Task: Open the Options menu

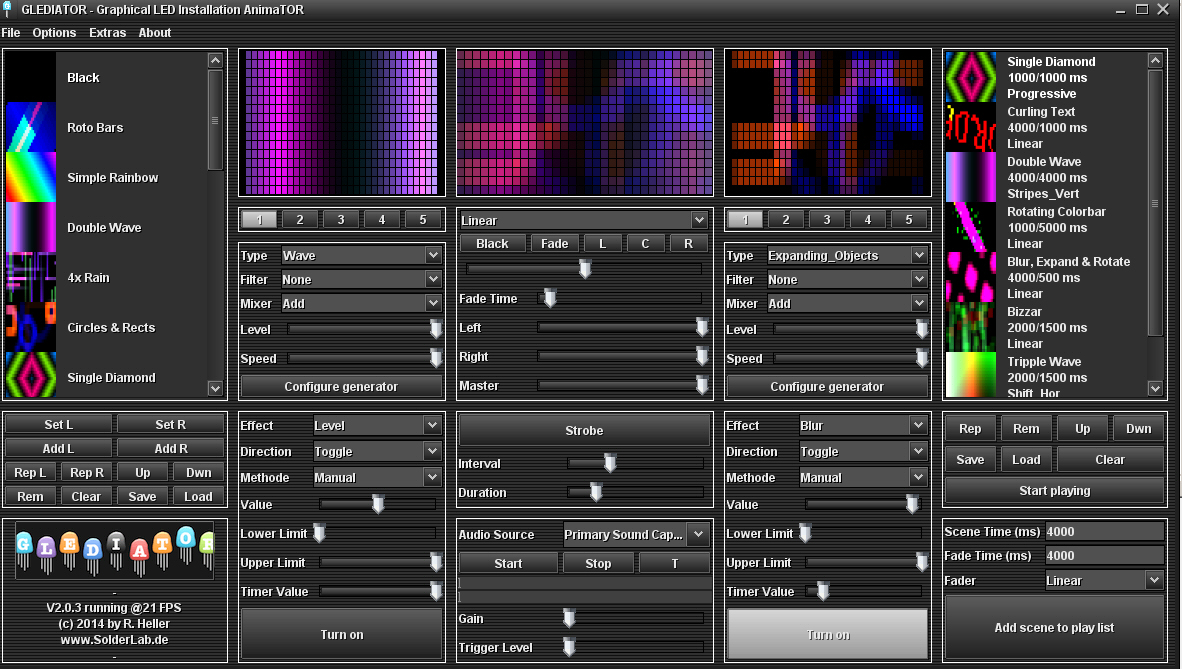Action: (x=54, y=33)
